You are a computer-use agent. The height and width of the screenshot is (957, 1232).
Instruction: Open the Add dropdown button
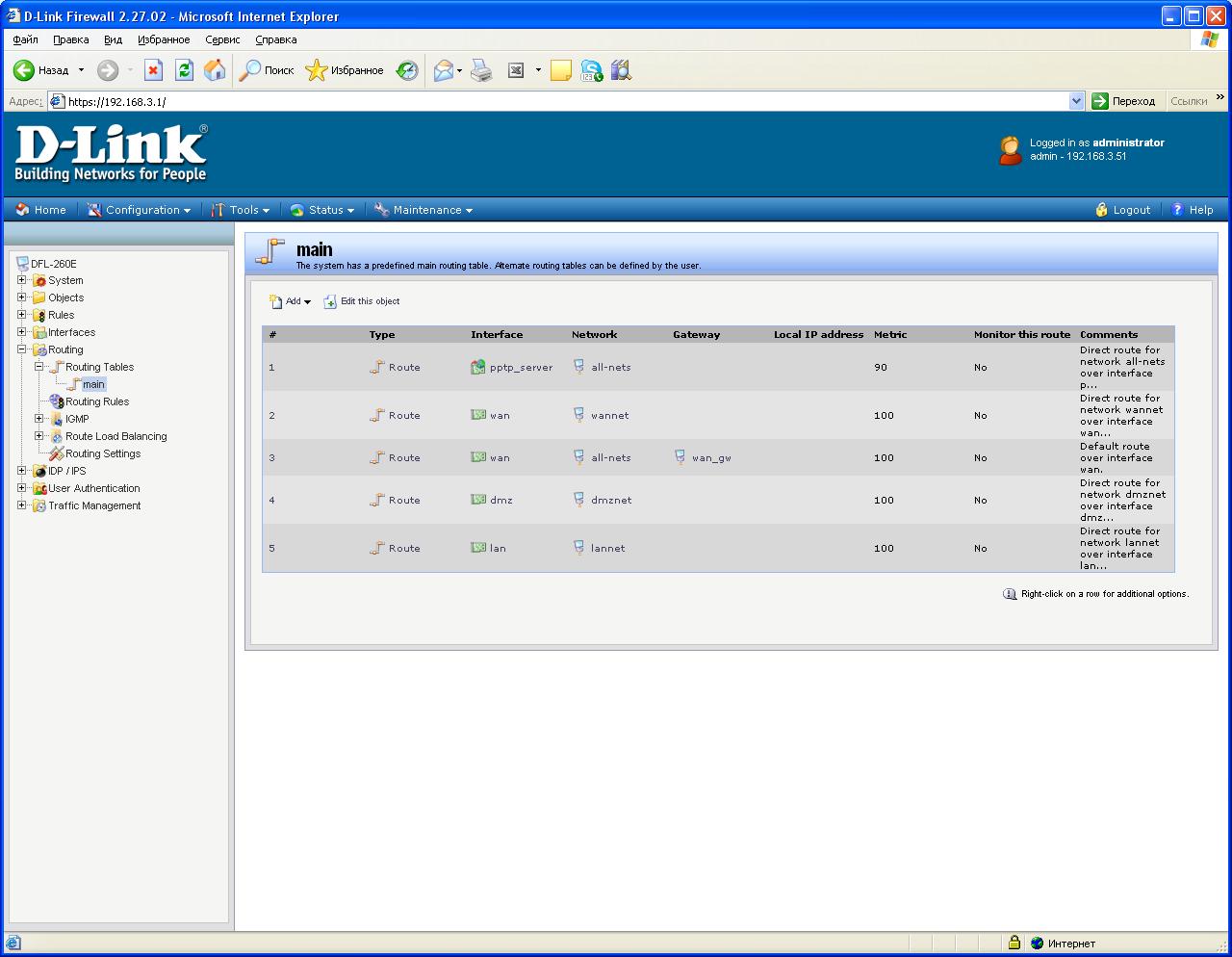pos(290,301)
